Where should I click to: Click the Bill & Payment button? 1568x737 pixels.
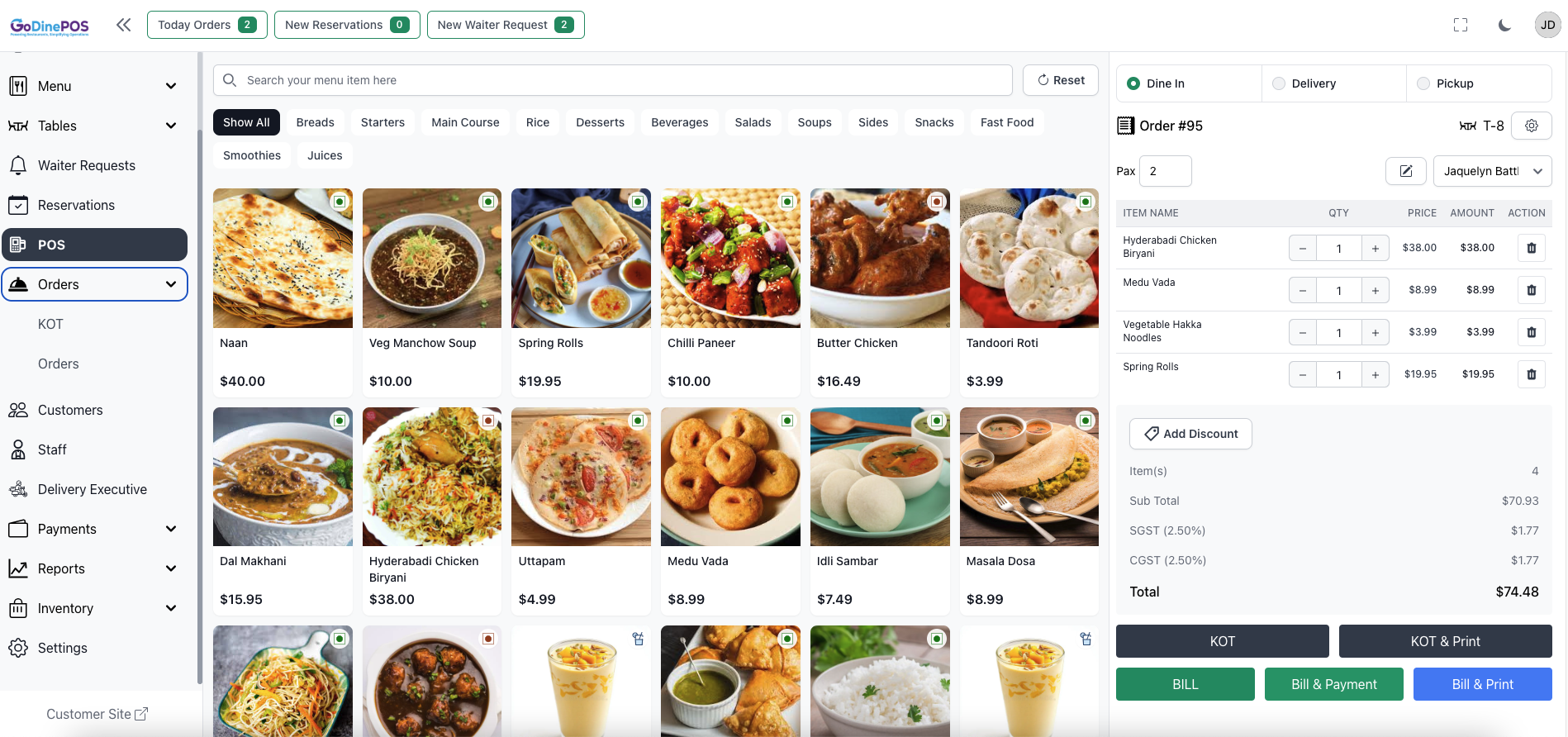point(1333,684)
